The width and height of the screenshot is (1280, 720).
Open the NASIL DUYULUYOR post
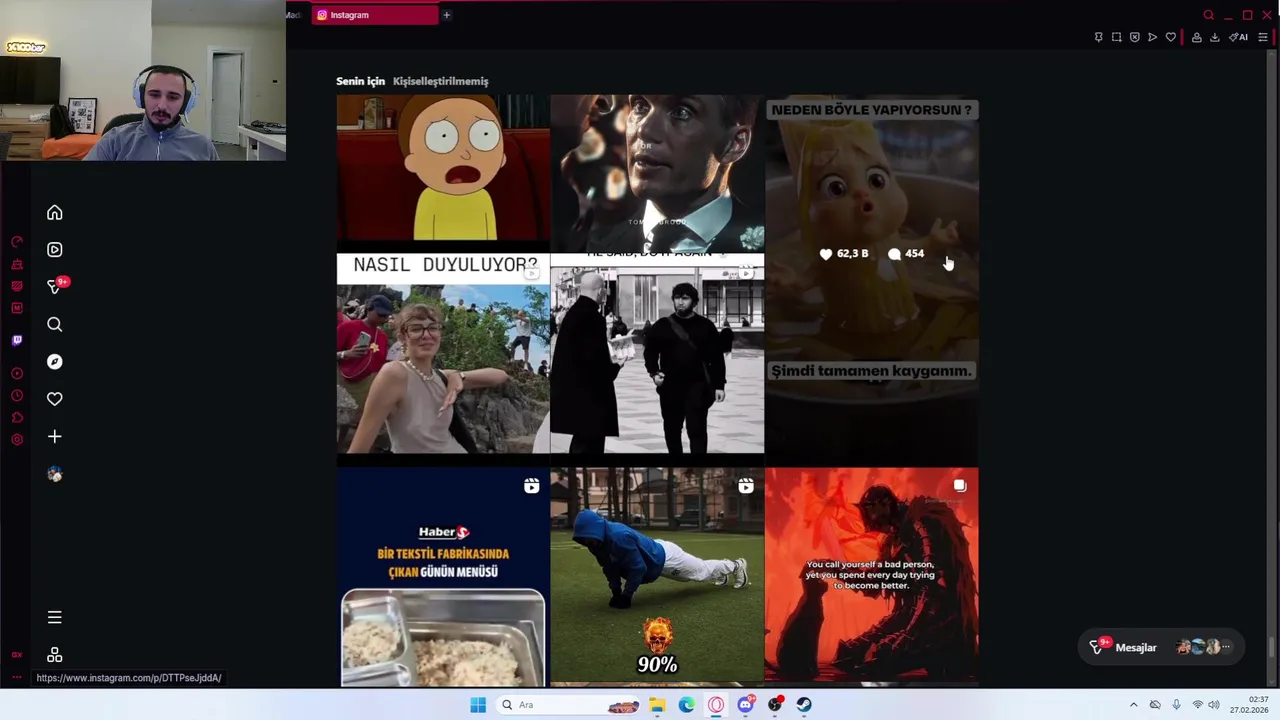click(443, 354)
